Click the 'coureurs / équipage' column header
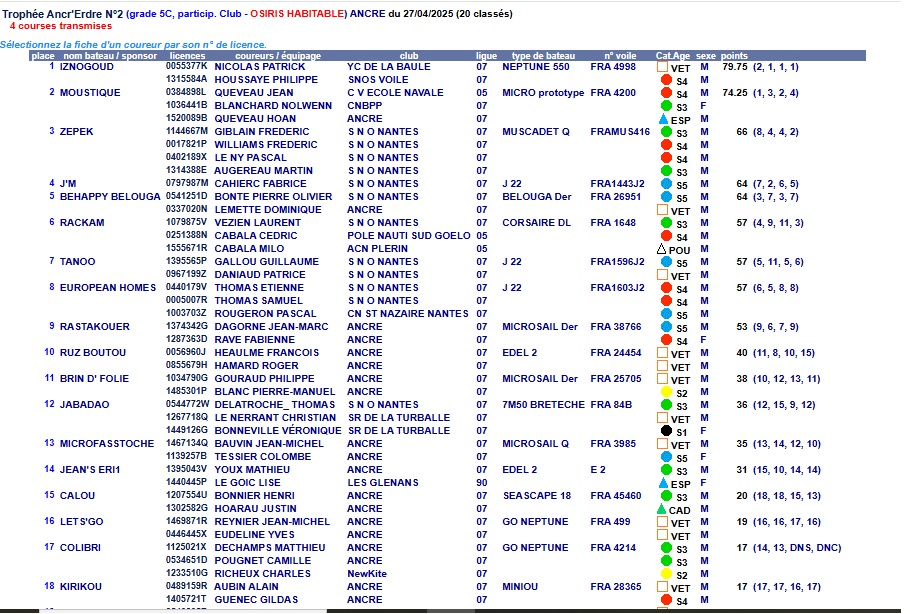 (x=278, y=56)
